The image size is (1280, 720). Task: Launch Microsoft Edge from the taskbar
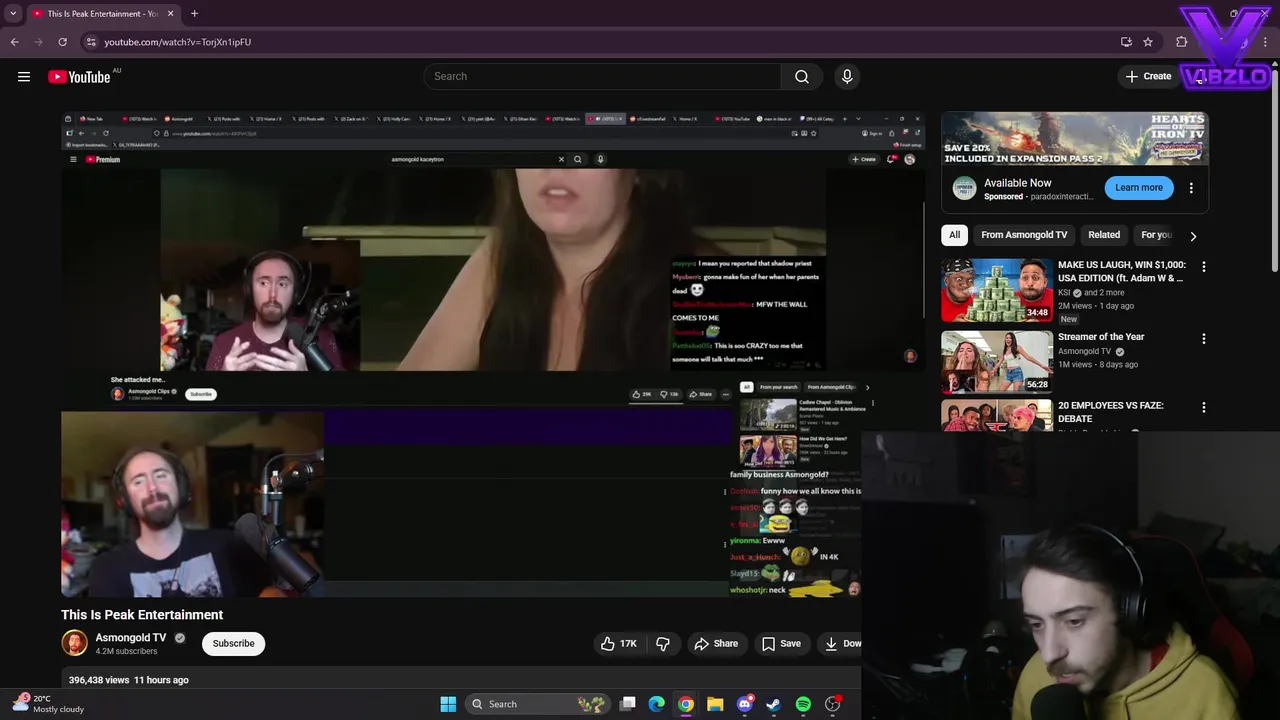click(657, 704)
